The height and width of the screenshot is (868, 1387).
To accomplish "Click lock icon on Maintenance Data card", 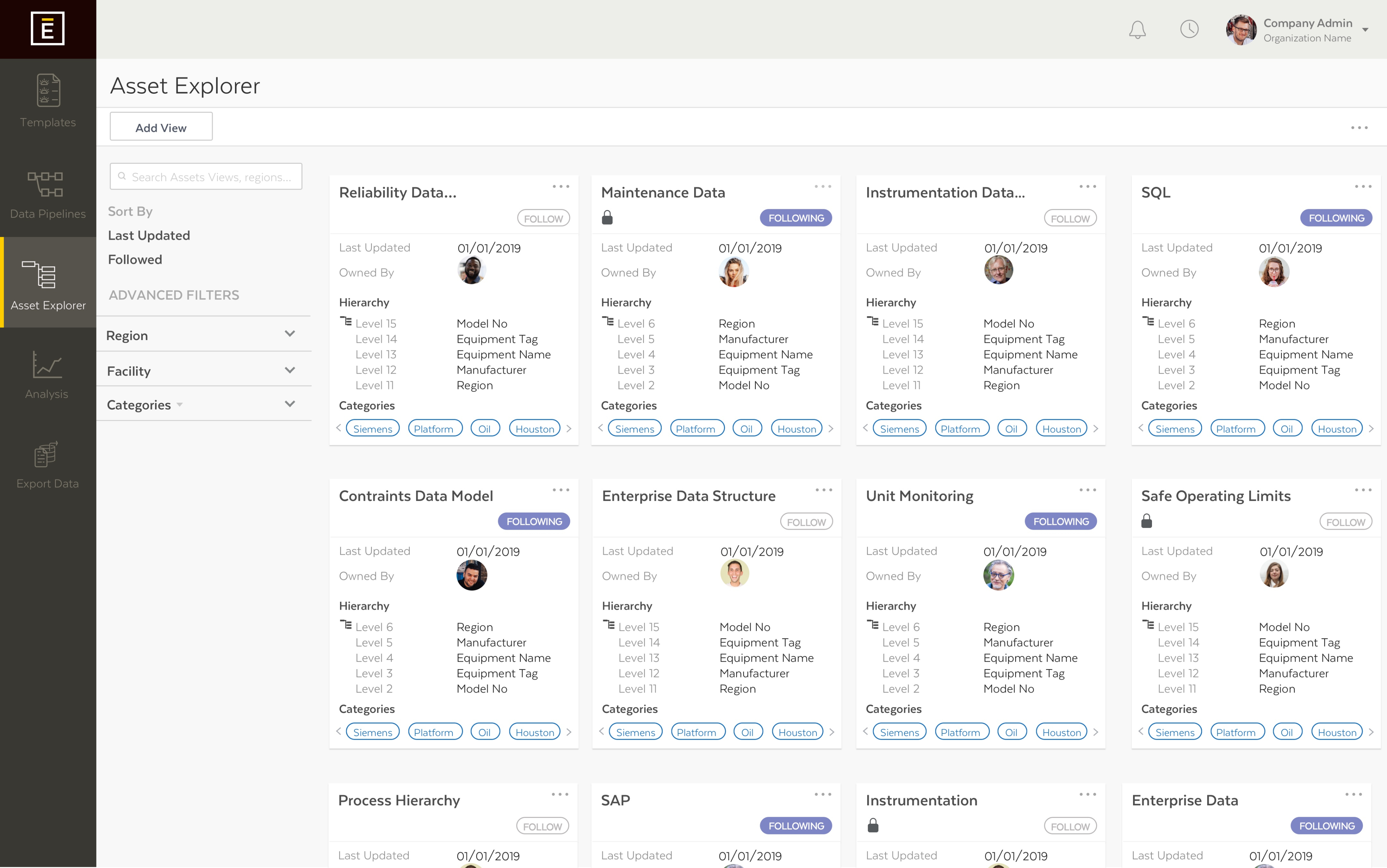I will point(607,217).
